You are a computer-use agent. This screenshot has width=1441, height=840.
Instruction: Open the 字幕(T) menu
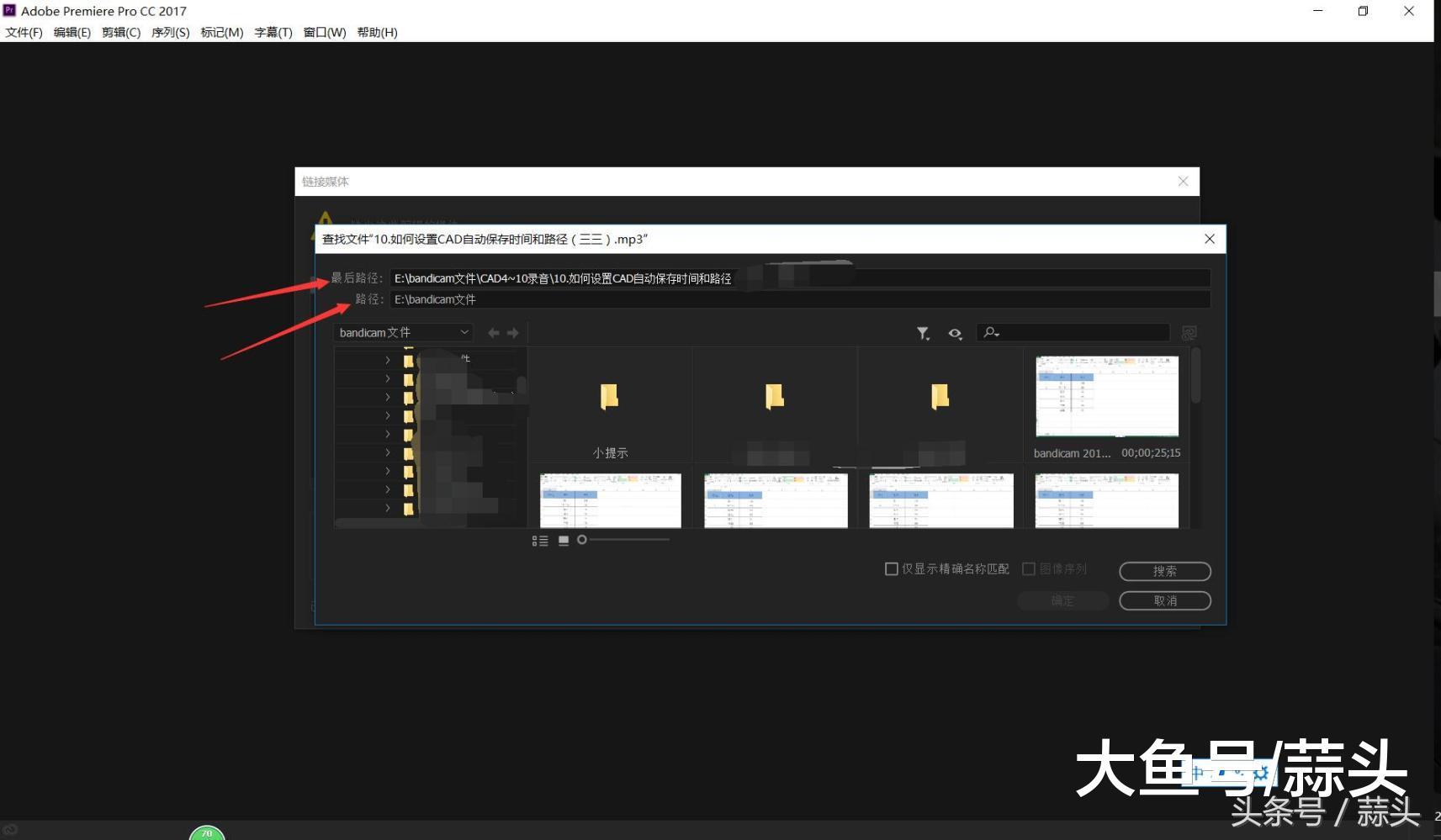point(273,32)
